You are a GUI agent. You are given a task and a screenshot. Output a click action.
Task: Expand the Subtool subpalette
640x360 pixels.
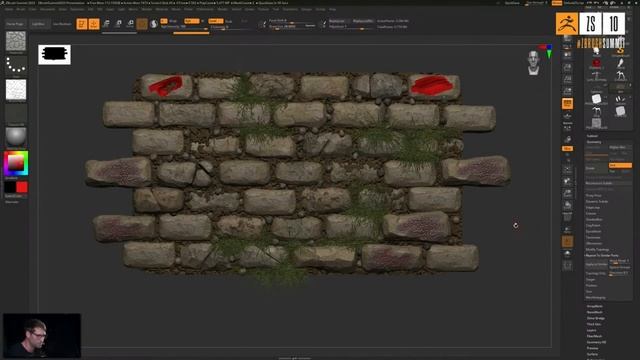[x=592, y=136]
